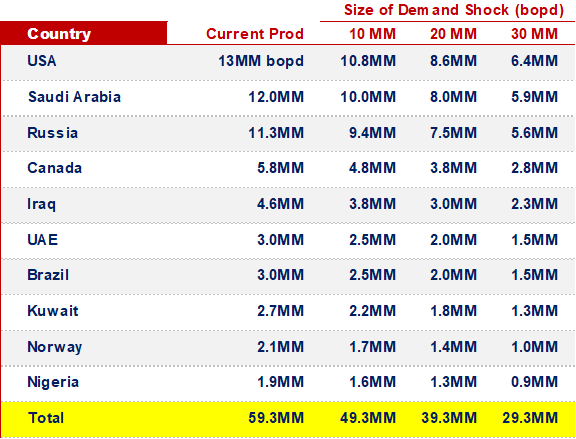Click the 1.6MM cell for Nigeria
This screenshot has width=576, height=439.
coord(372,382)
